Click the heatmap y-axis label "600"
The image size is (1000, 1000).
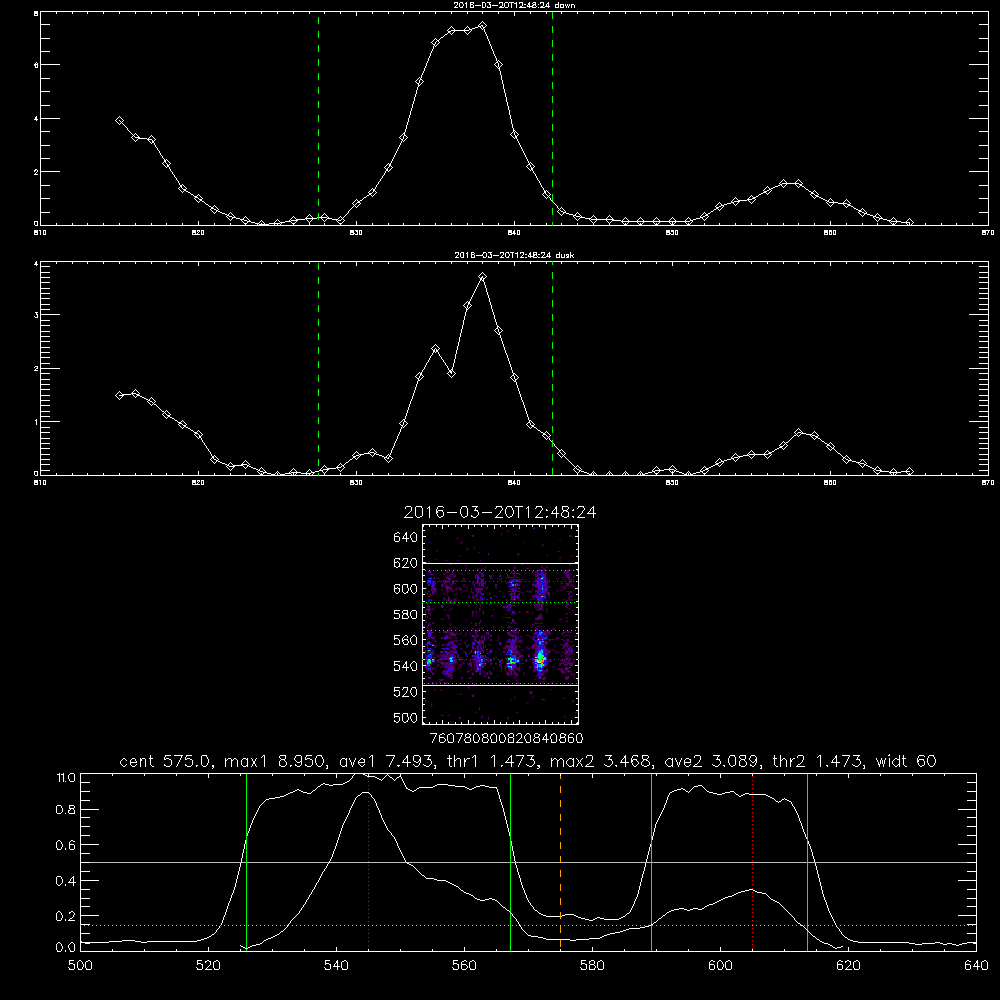coord(405,589)
